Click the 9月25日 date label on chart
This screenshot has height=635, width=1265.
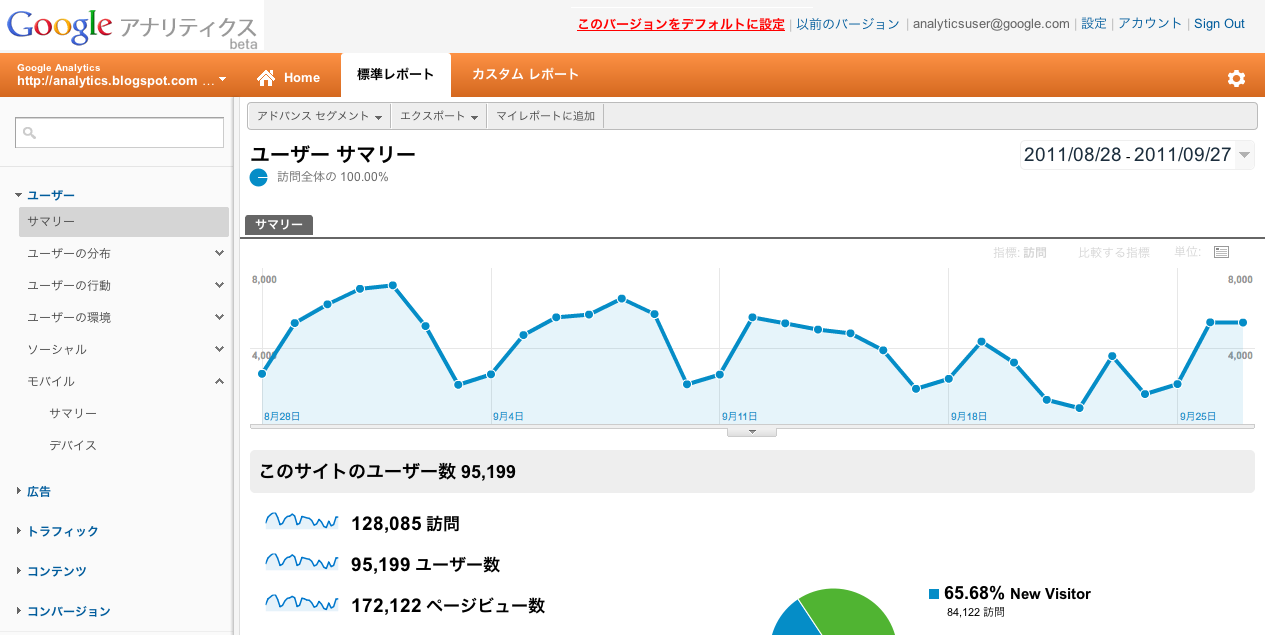(1197, 415)
